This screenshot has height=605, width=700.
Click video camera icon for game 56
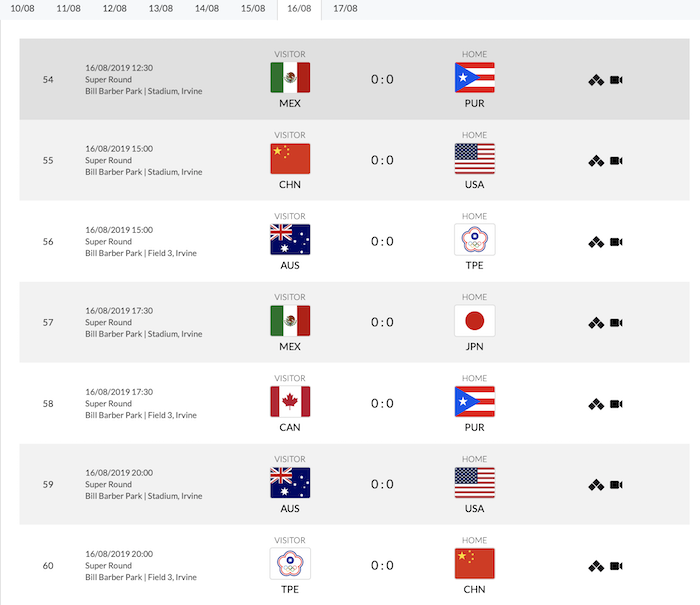tap(616, 242)
